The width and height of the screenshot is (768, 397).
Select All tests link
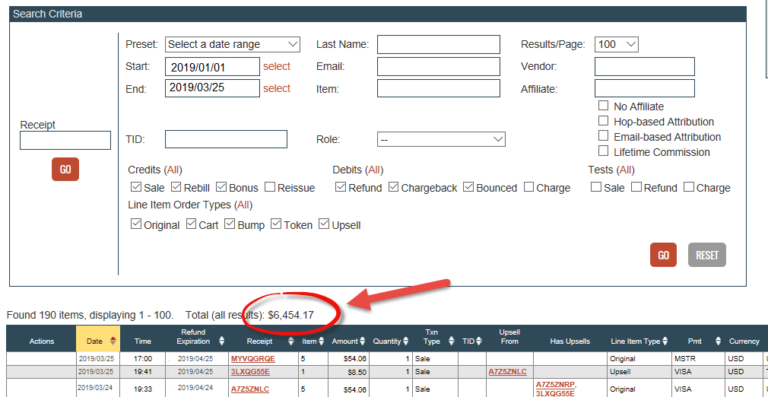coord(625,170)
